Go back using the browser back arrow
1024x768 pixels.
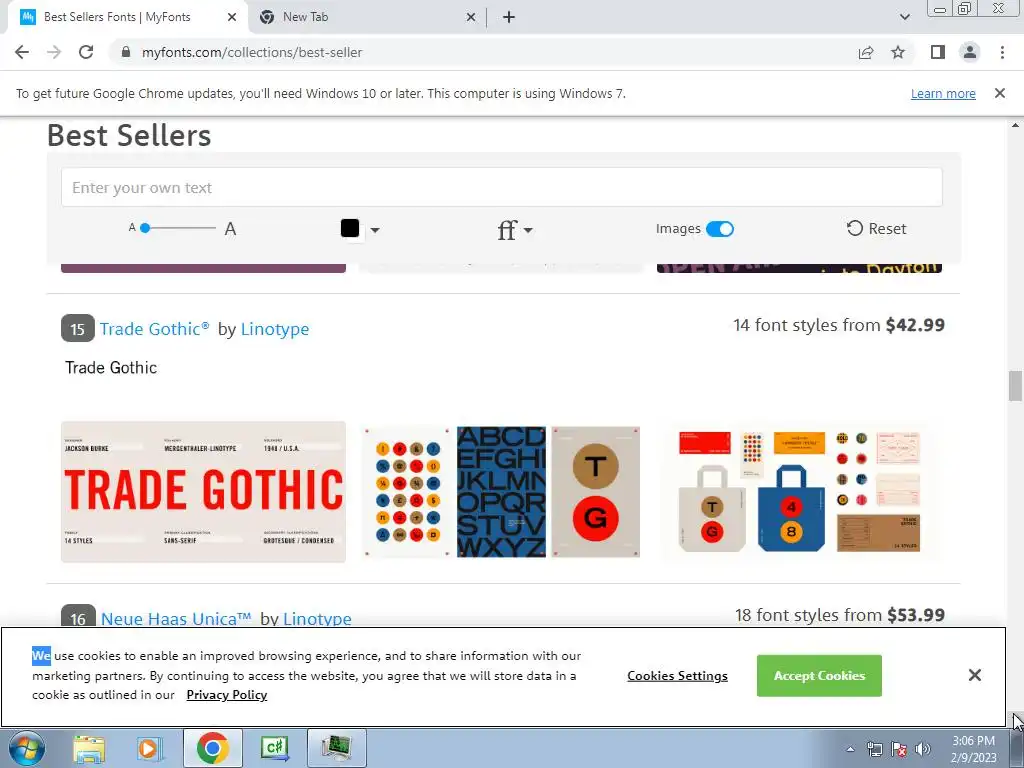(x=22, y=52)
